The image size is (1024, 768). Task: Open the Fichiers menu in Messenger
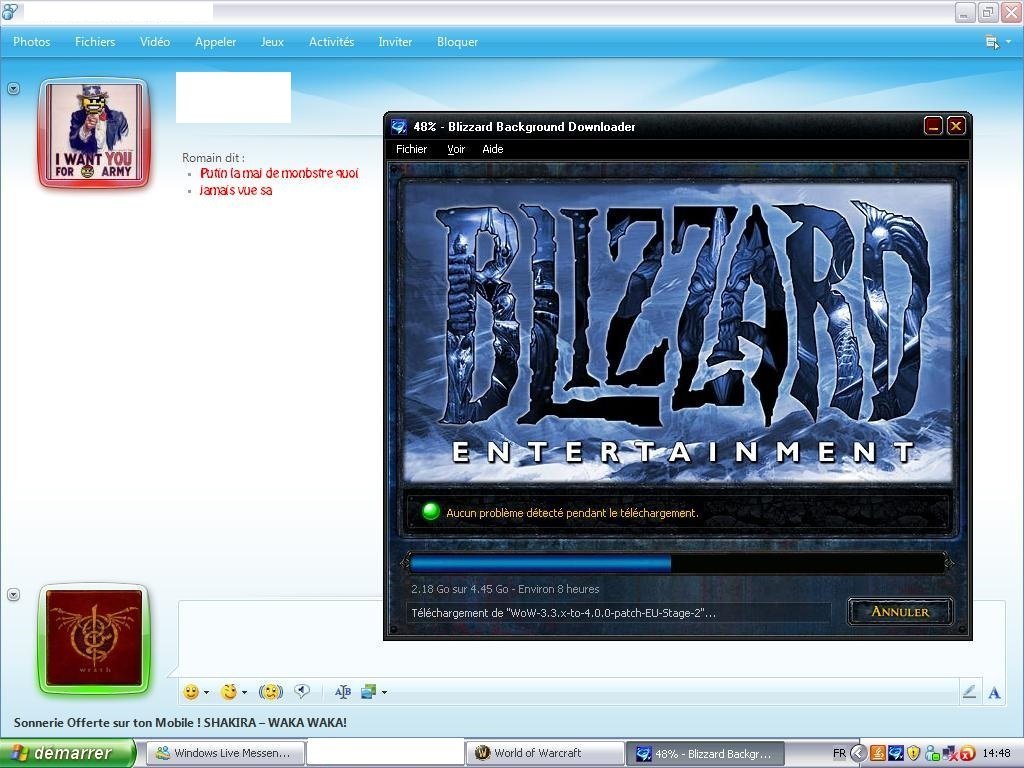tap(95, 42)
